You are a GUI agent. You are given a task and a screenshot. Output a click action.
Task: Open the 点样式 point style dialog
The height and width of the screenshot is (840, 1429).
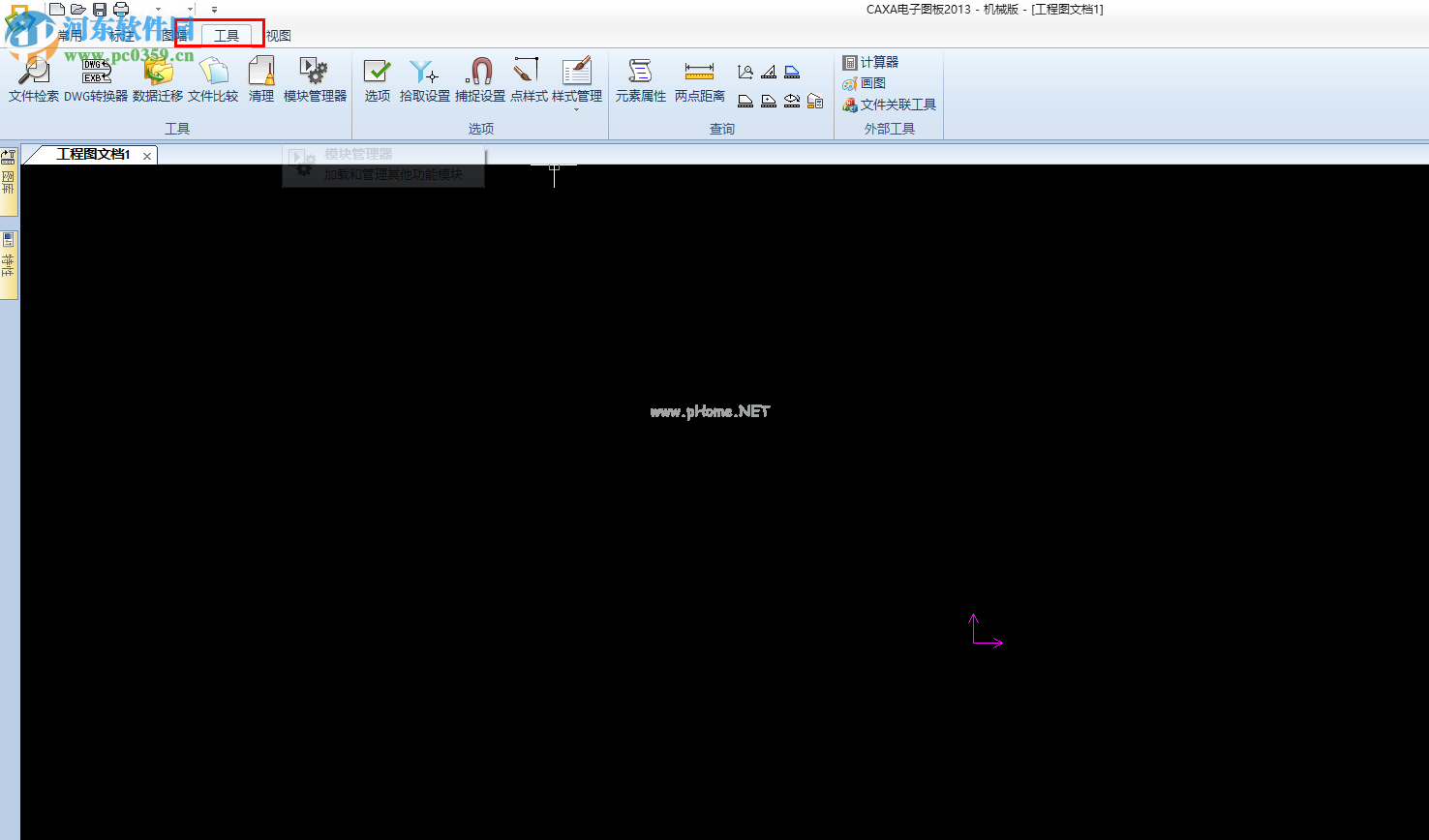[x=529, y=79]
